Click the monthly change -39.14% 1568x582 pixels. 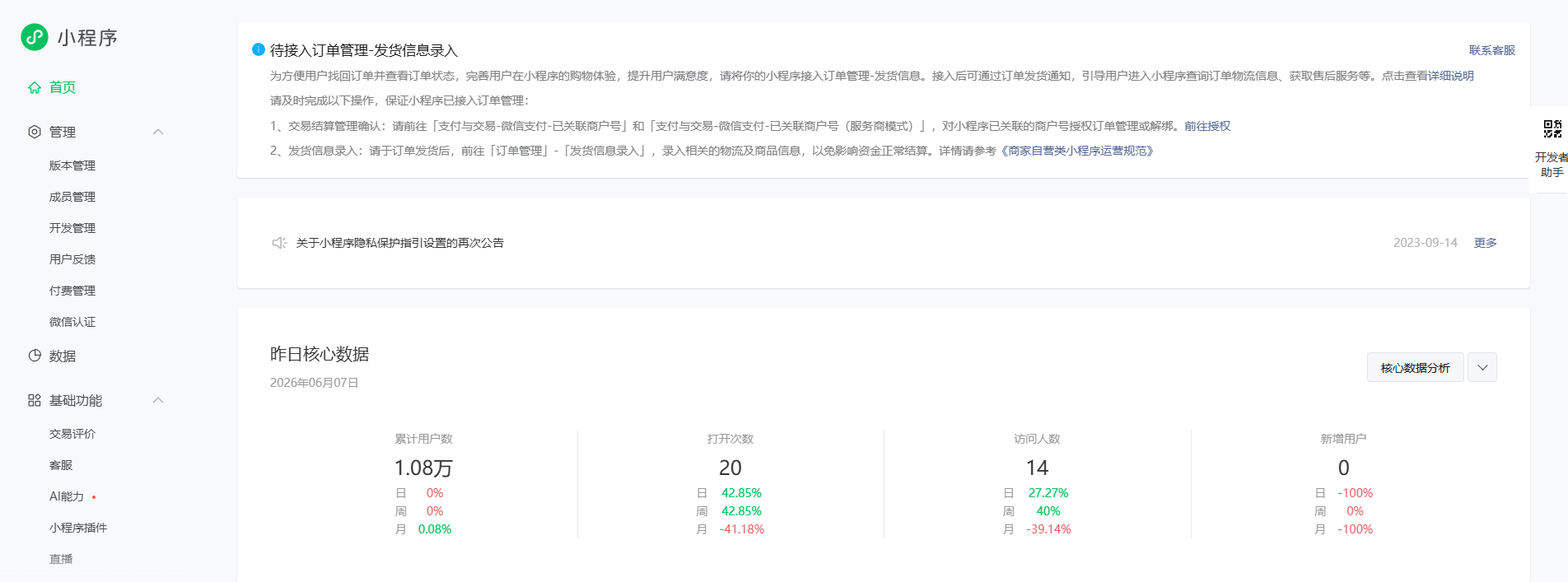tap(1048, 529)
